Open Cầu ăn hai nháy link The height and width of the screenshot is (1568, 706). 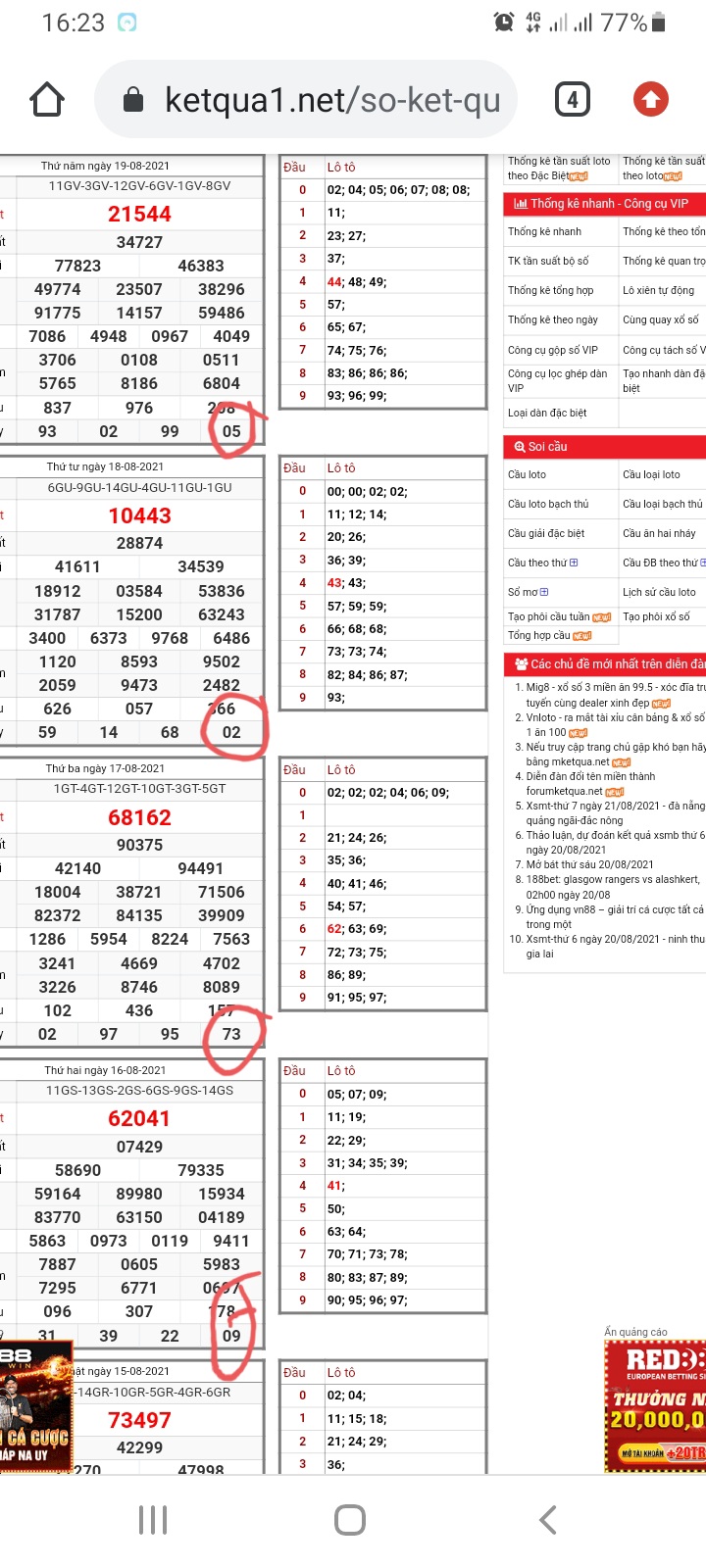[659, 533]
